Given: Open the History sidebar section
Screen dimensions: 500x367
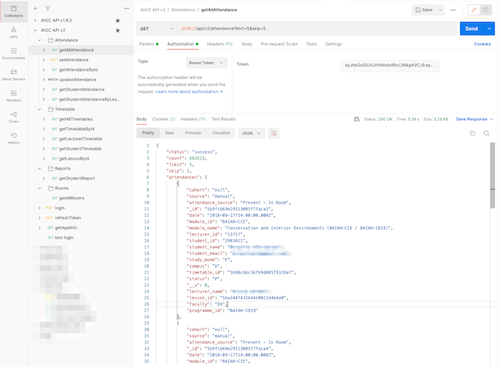Looking at the screenshot, I should (14, 138).
